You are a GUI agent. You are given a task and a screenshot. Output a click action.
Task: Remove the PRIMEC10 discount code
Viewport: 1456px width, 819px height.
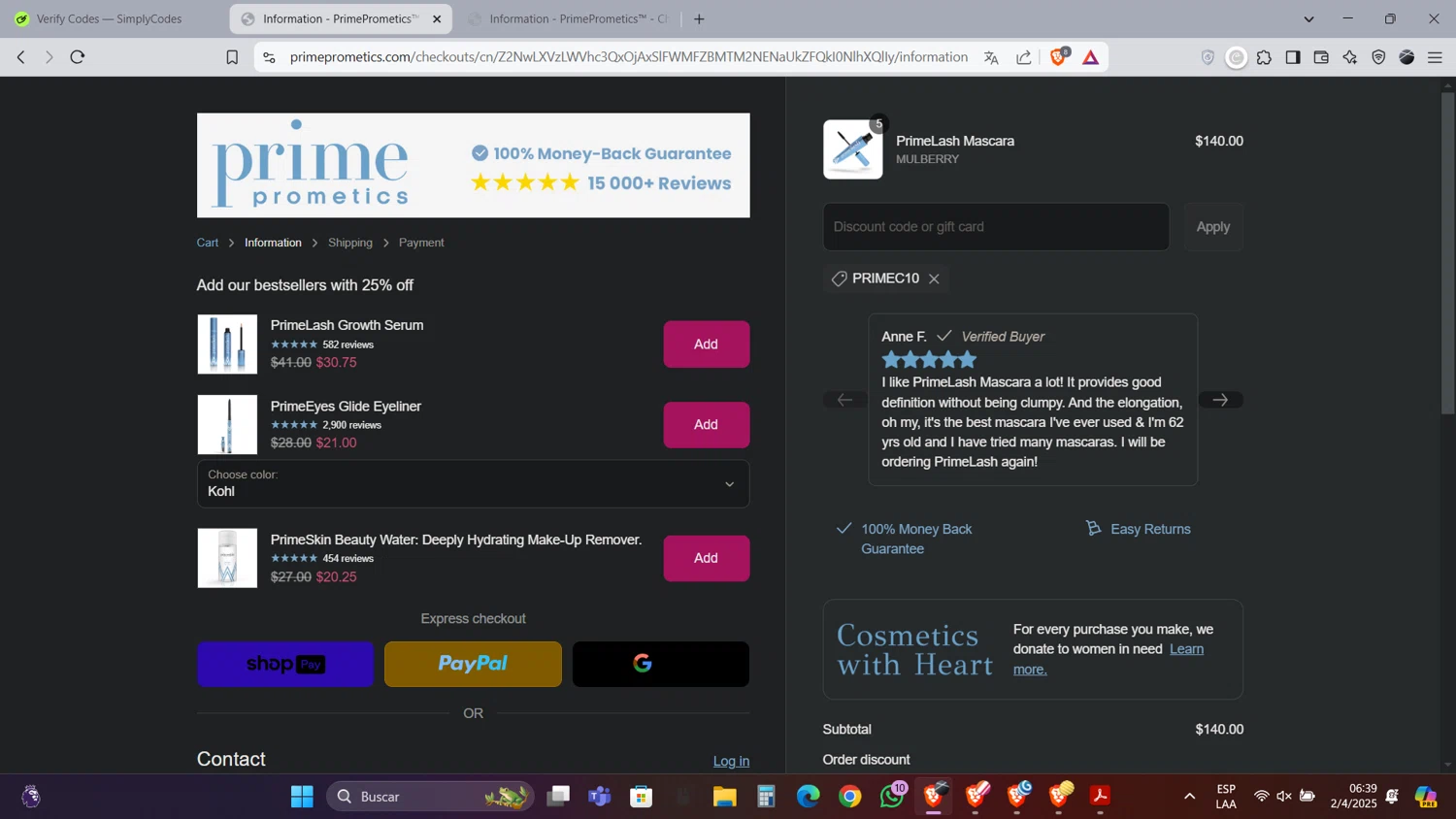(x=934, y=278)
